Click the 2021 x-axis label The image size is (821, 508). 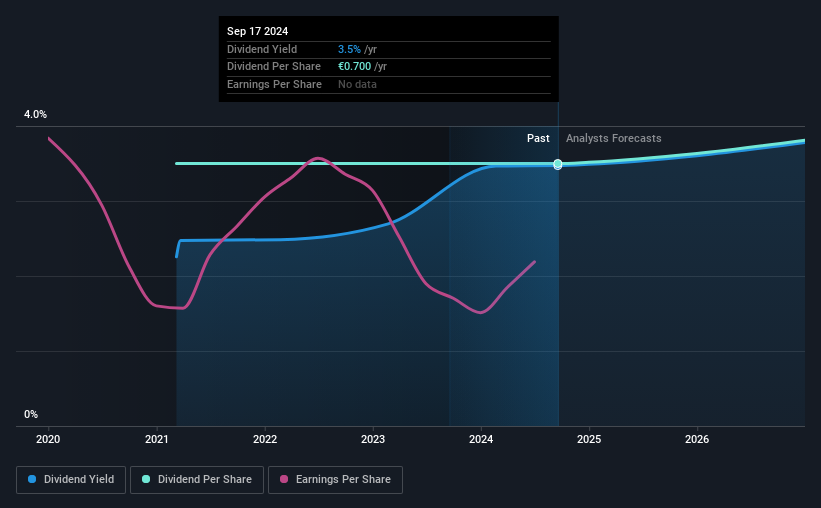pos(157,439)
